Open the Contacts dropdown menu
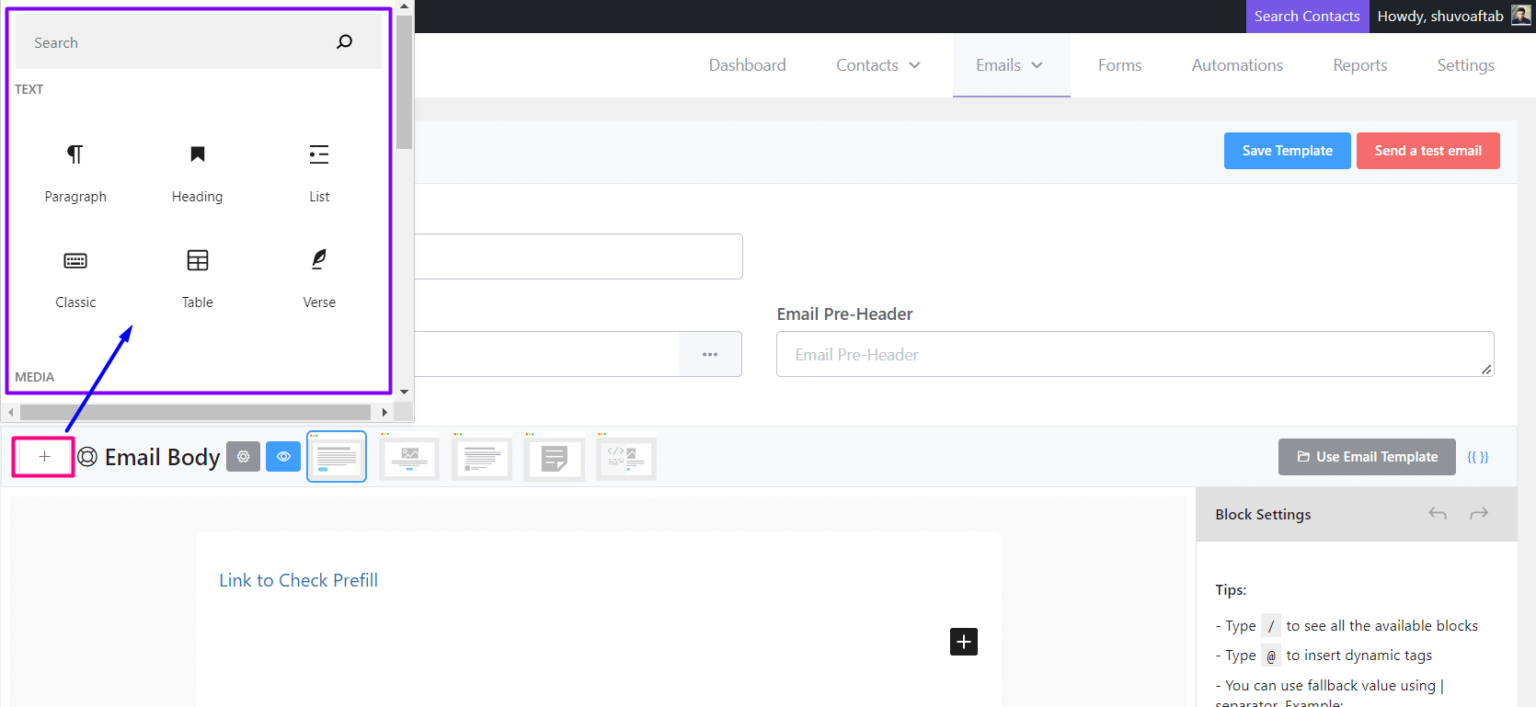 877,64
